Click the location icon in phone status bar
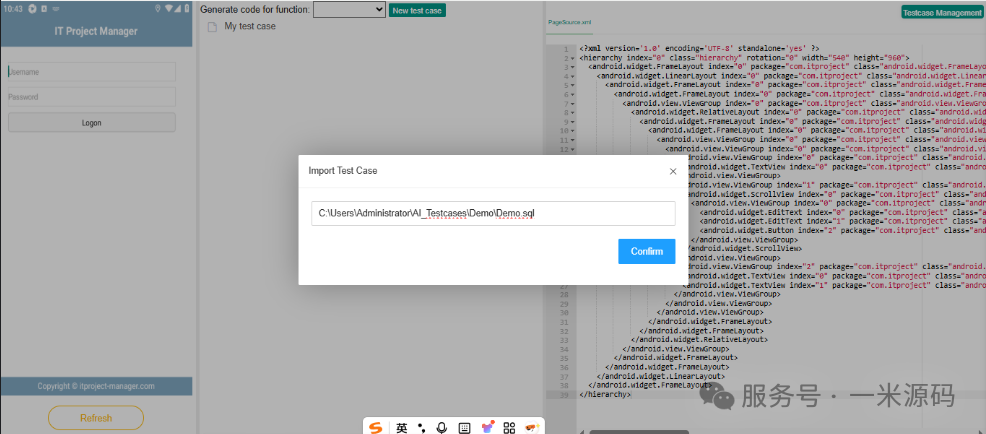Image resolution: width=986 pixels, height=434 pixels. [157, 9]
